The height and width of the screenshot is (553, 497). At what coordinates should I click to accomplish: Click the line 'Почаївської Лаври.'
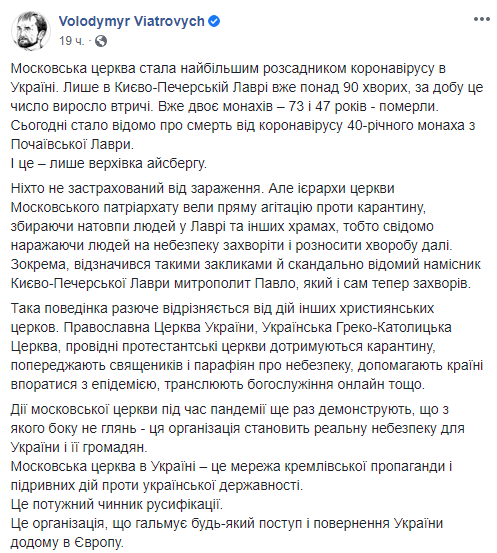[x=72, y=145]
